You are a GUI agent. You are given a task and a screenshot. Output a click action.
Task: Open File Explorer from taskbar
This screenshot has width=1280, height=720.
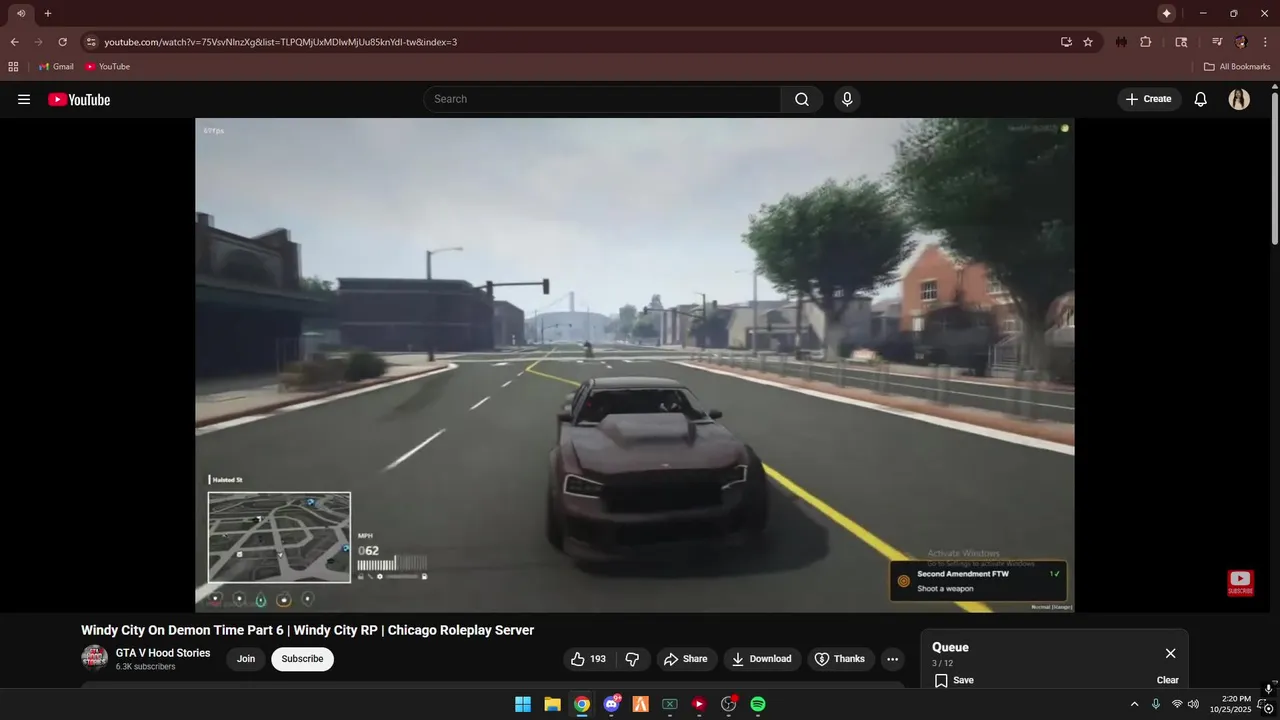[x=552, y=704]
